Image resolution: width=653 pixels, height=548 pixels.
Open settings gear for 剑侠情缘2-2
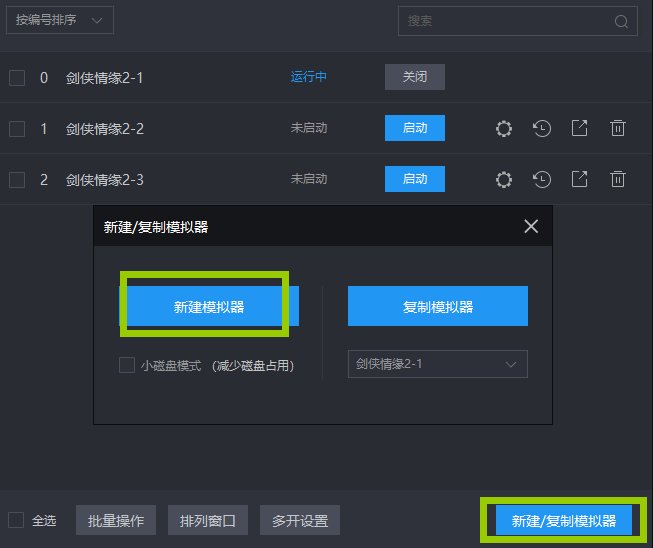coord(503,128)
